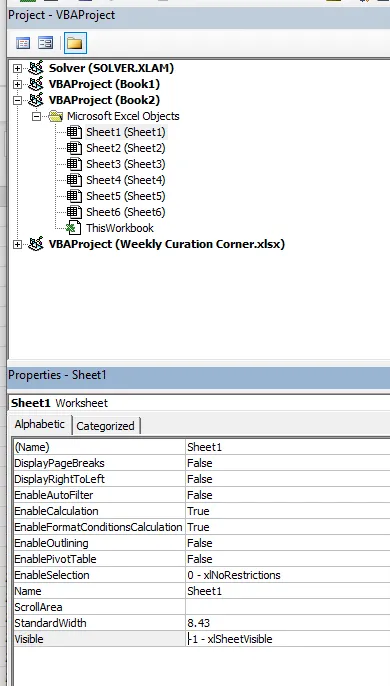Switch to the Alphabetic properties tab
Screen dimensions: 390x686
40,424
